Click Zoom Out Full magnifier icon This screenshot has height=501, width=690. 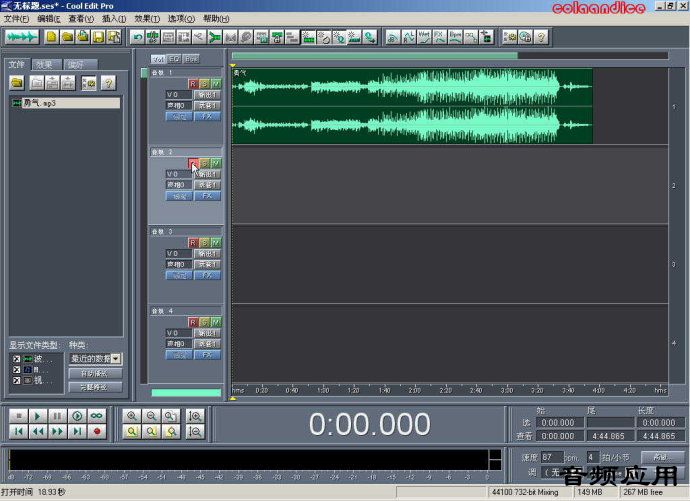point(171,416)
